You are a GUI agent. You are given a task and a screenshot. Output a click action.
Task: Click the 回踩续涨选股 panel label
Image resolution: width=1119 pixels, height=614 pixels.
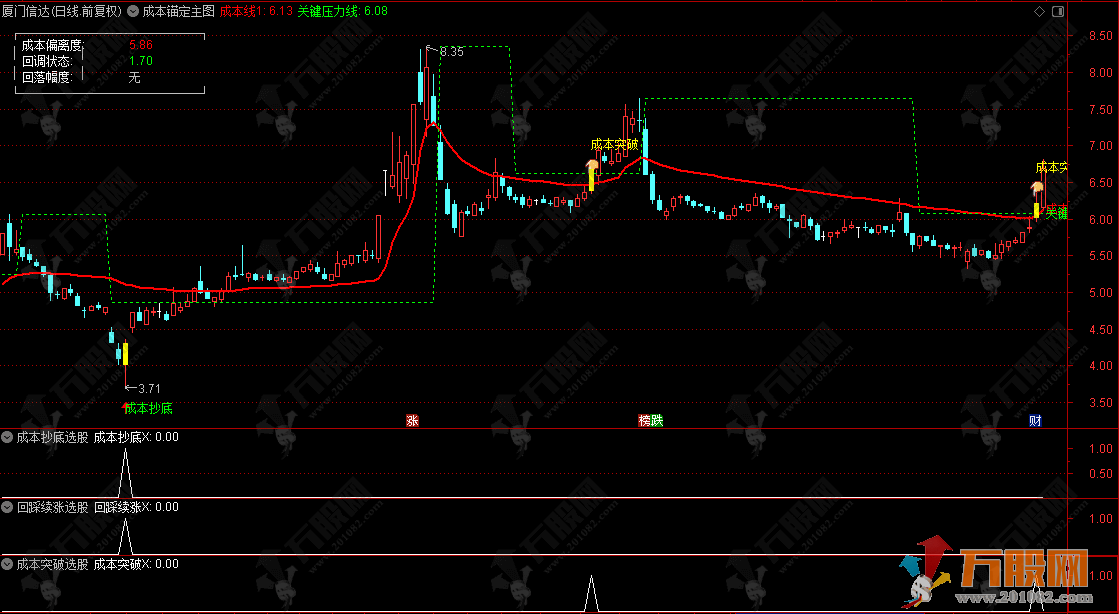(53, 507)
